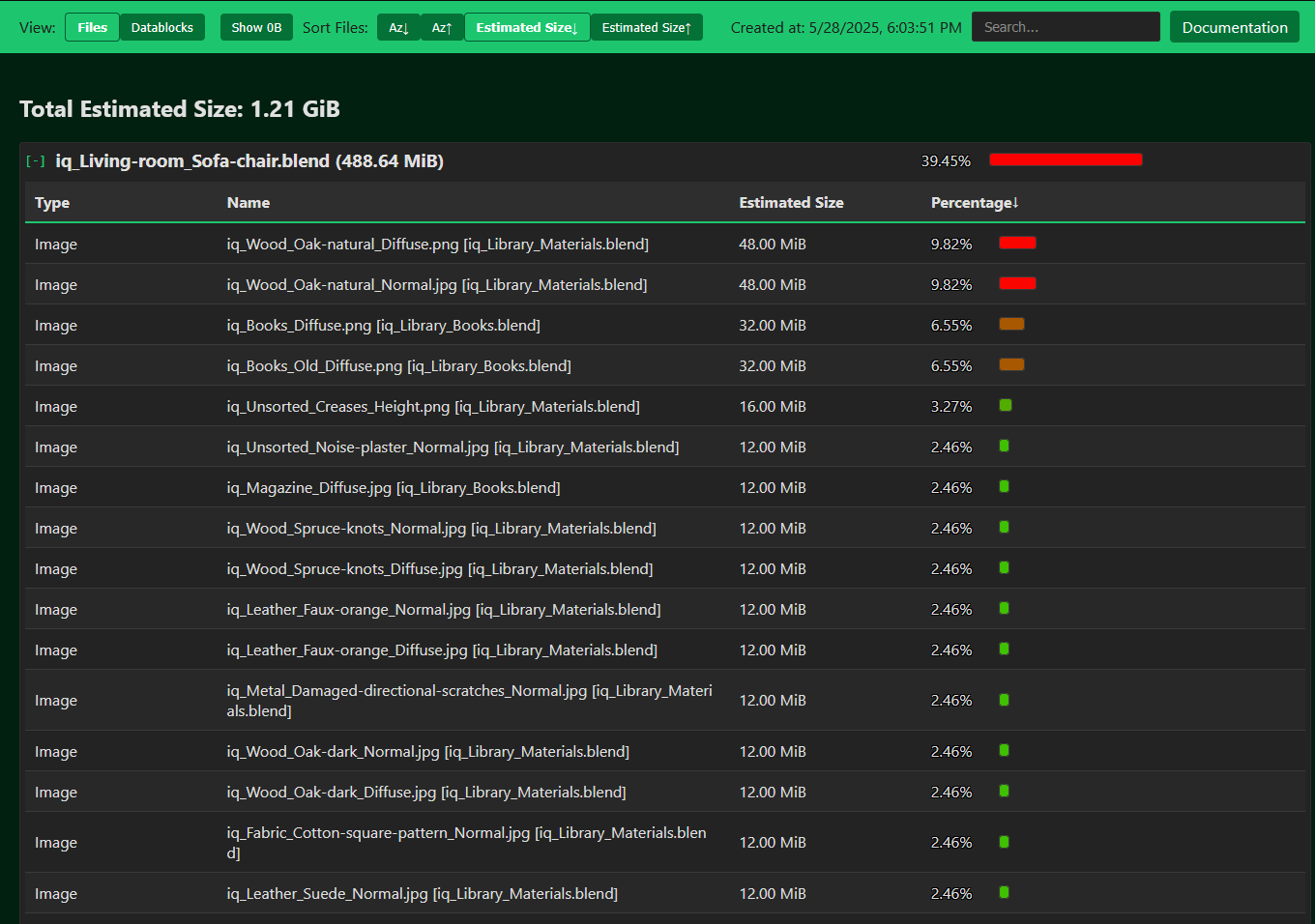The height and width of the screenshot is (924, 1315).
Task: Toggle the Show 0B button
Action: [x=256, y=27]
